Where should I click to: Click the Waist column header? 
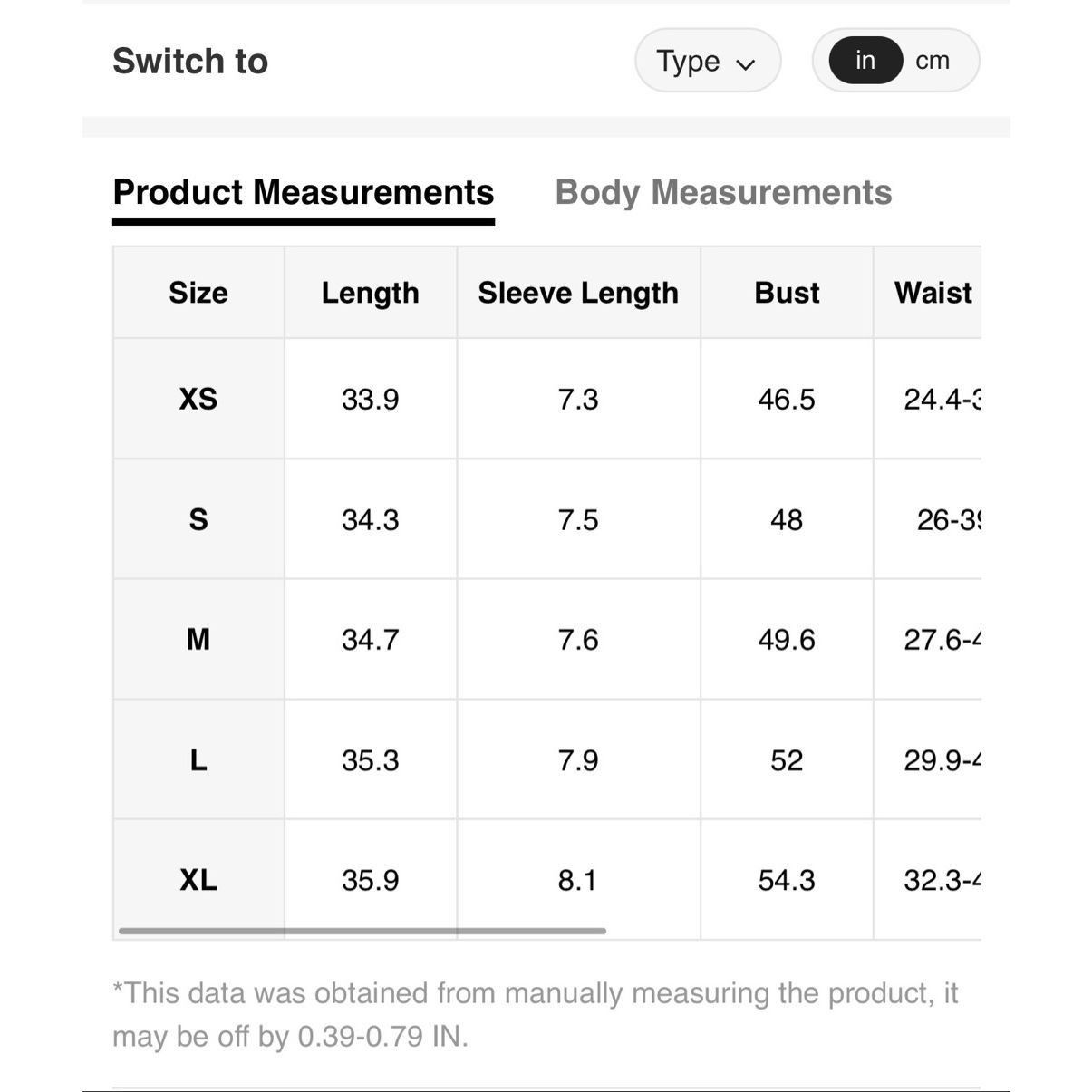click(x=933, y=293)
